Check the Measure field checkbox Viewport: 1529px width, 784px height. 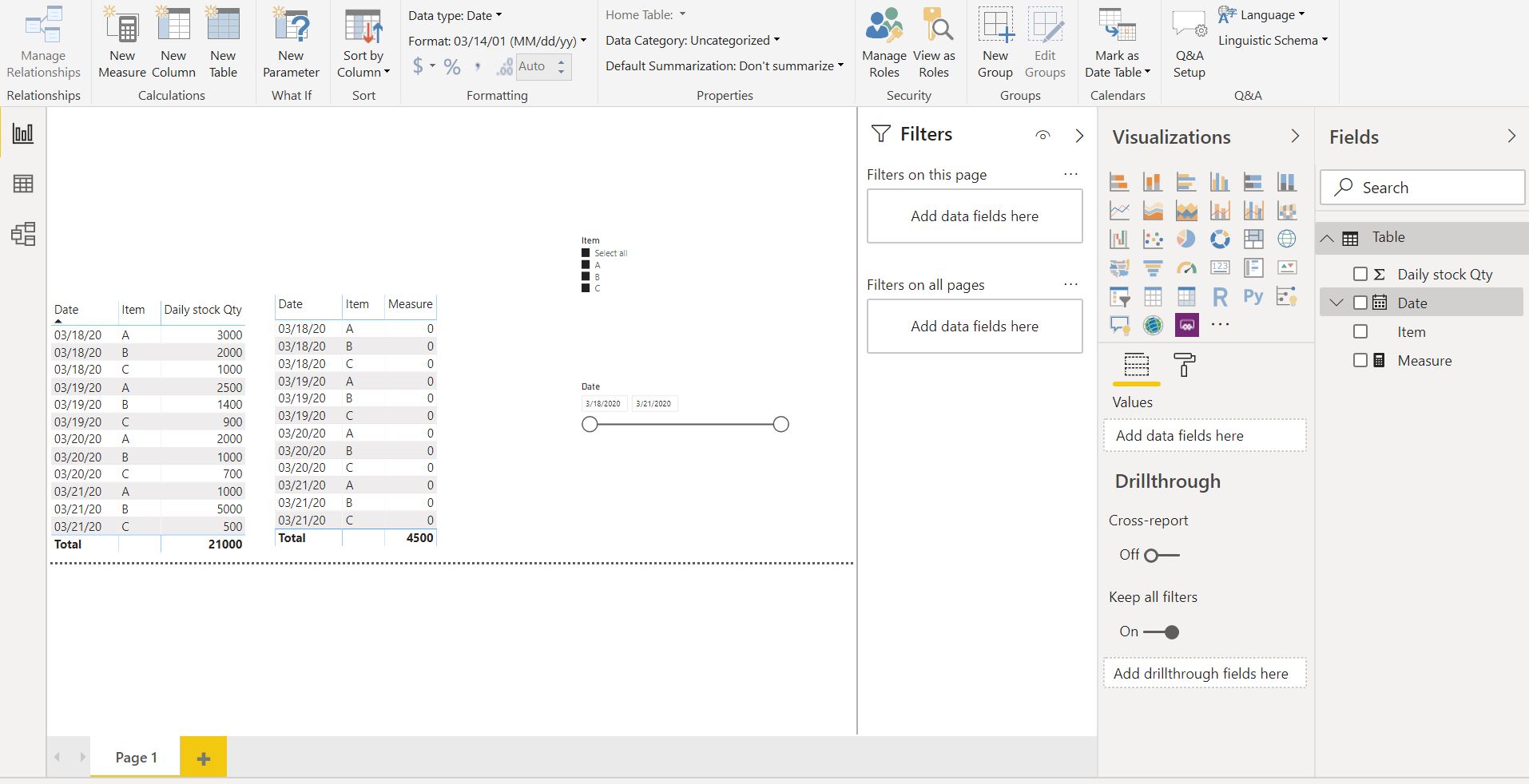click(1360, 360)
